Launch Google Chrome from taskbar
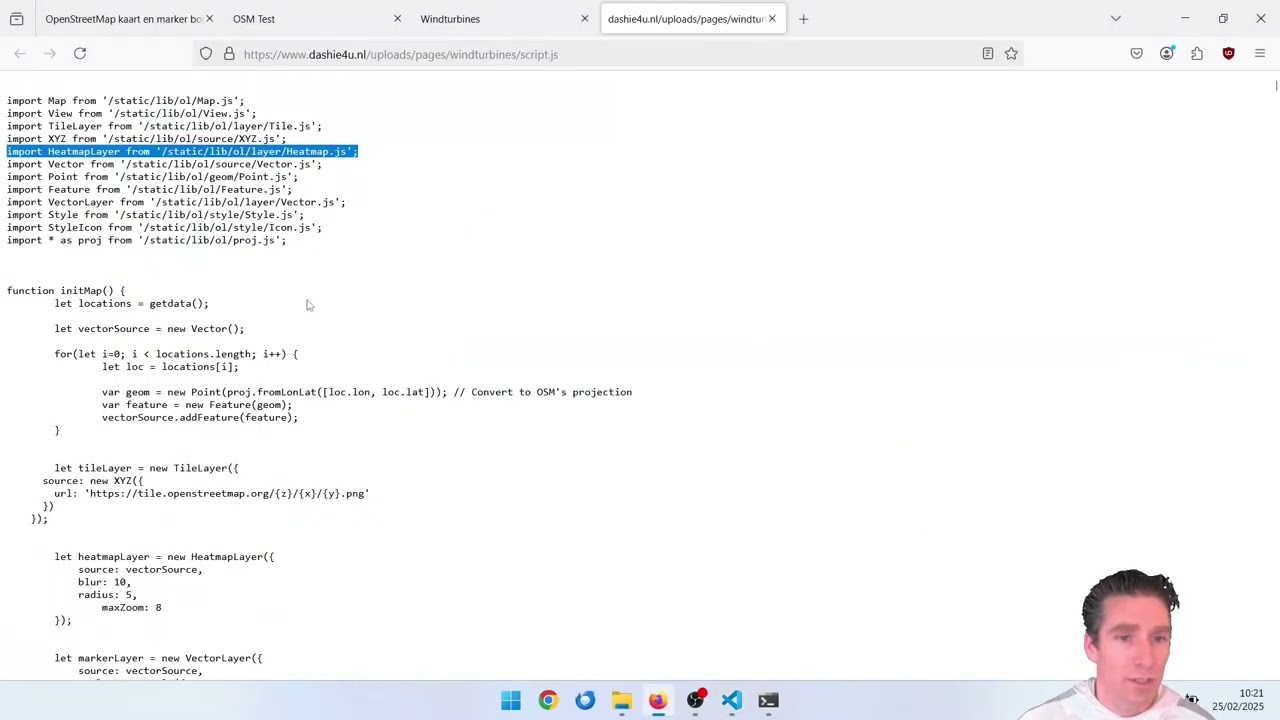 point(548,700)
